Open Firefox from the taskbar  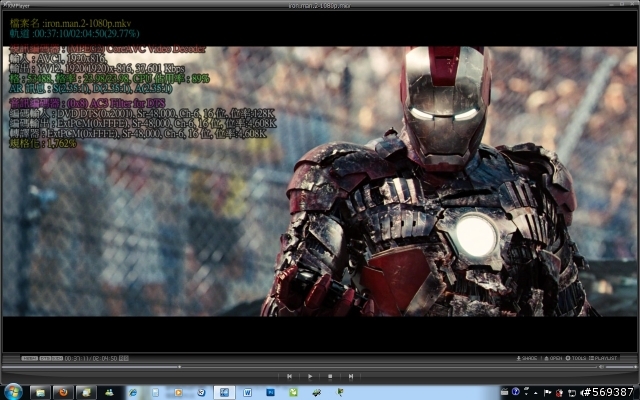63,393
